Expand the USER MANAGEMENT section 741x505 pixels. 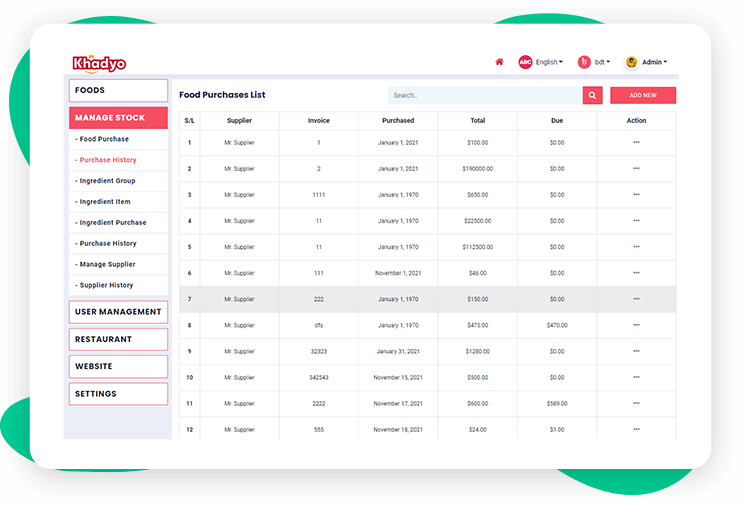point(118,312)
